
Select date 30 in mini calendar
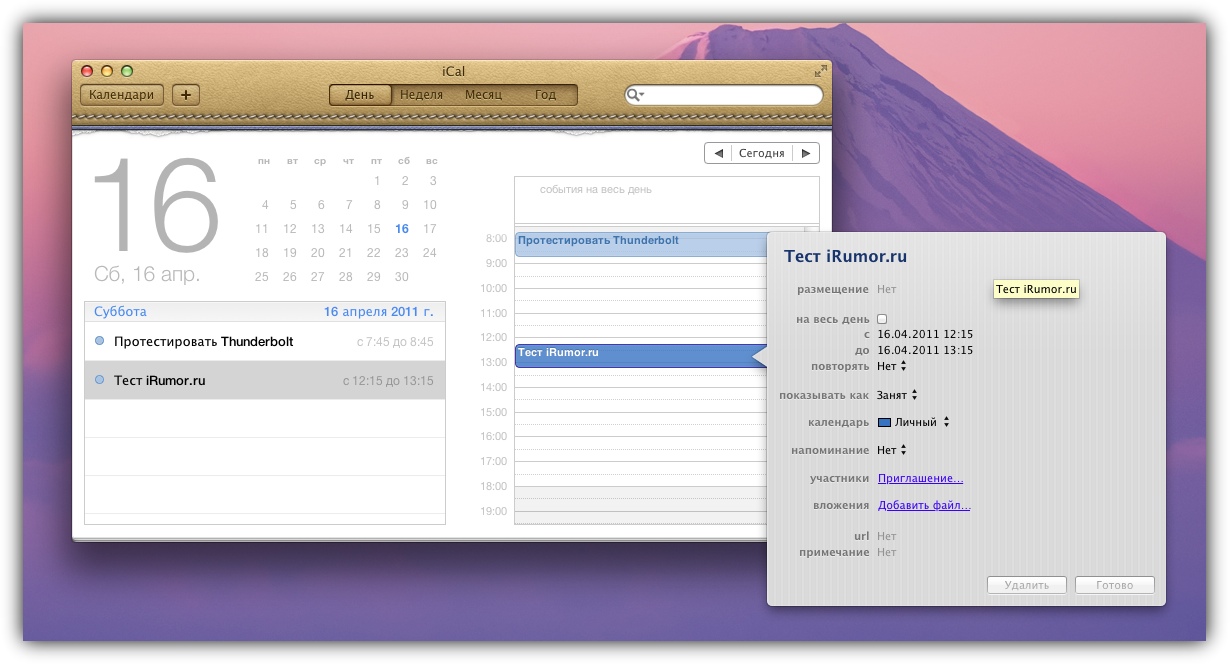(x=402, y=277)
